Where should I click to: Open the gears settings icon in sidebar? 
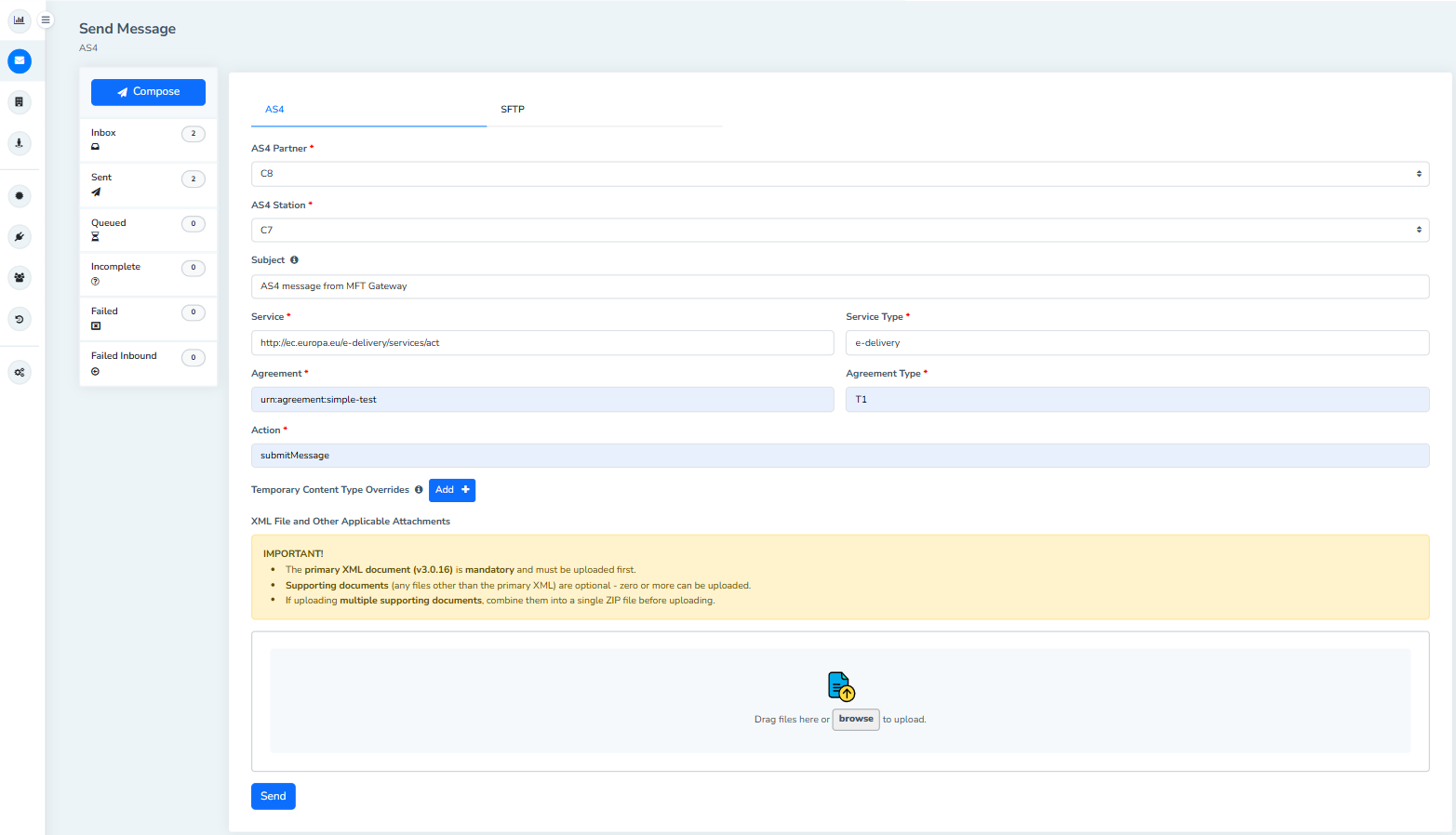(x=19, y=372)
